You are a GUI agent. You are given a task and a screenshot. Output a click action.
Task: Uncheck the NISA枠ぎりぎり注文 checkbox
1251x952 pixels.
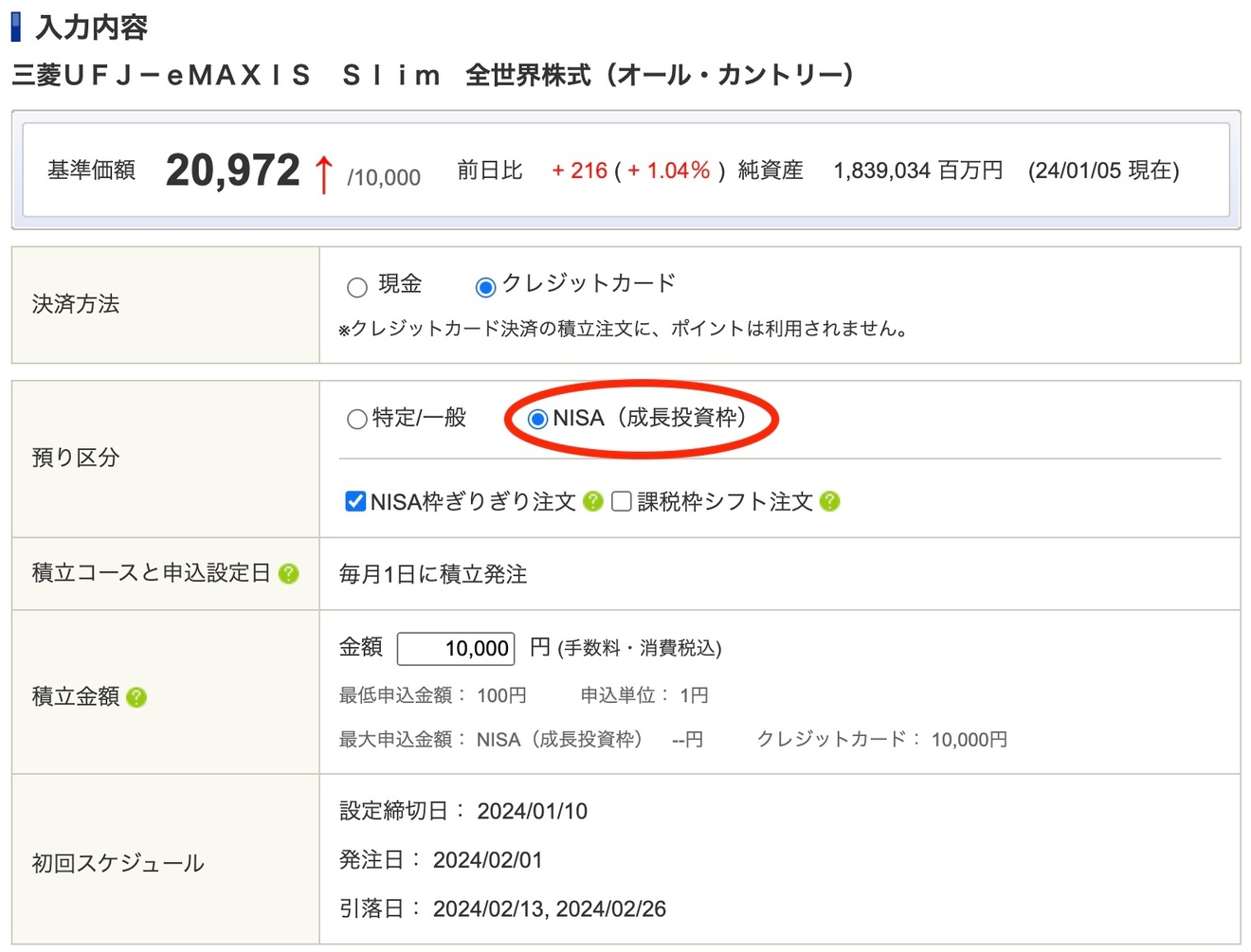tap(355, 501)
